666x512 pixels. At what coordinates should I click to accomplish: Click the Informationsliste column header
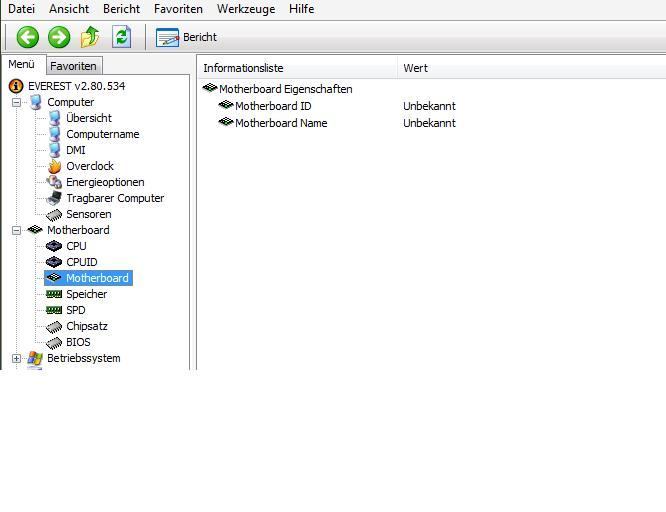pyautogui.click(x=298, y=68)
